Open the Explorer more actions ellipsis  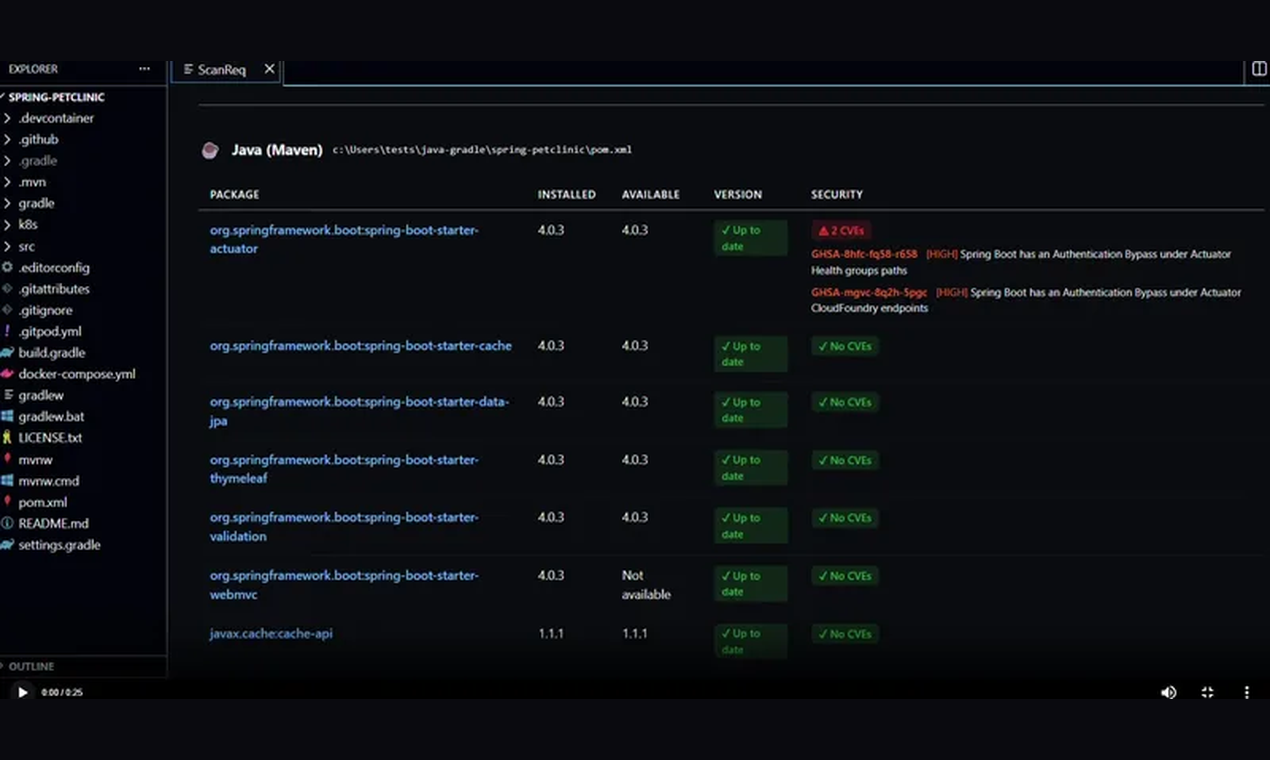[x=144, y=69]
